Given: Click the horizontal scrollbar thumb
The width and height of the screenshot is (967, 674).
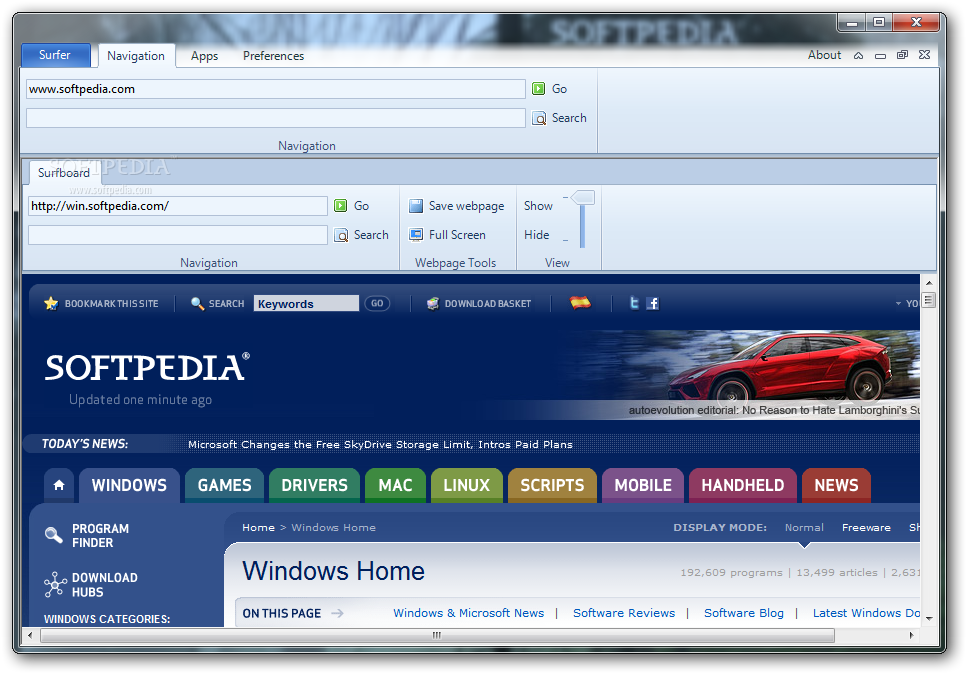Looking at the screenshot, I should tap(437, 635).
